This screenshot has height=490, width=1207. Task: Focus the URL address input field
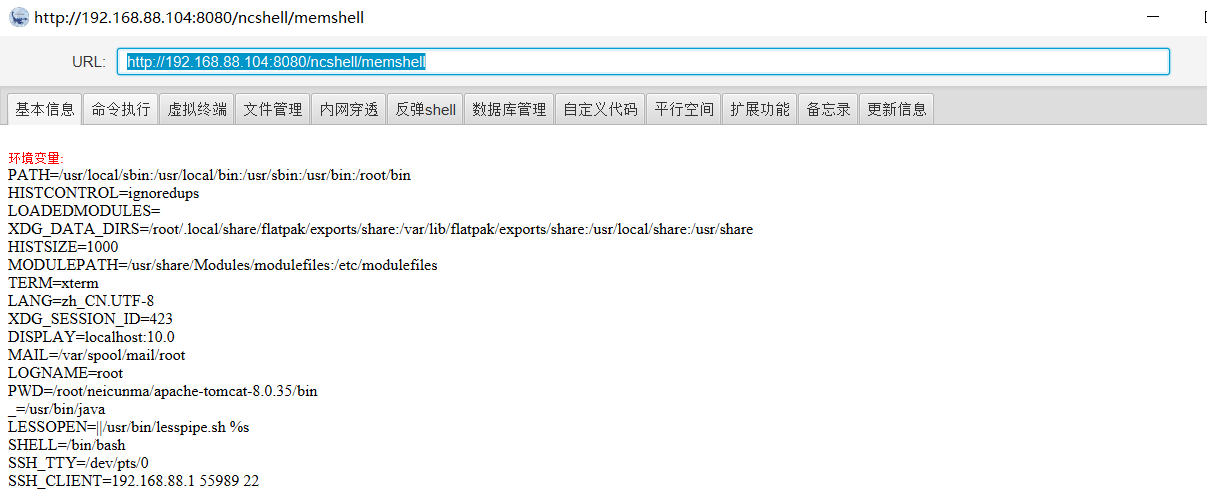[642, 62]
